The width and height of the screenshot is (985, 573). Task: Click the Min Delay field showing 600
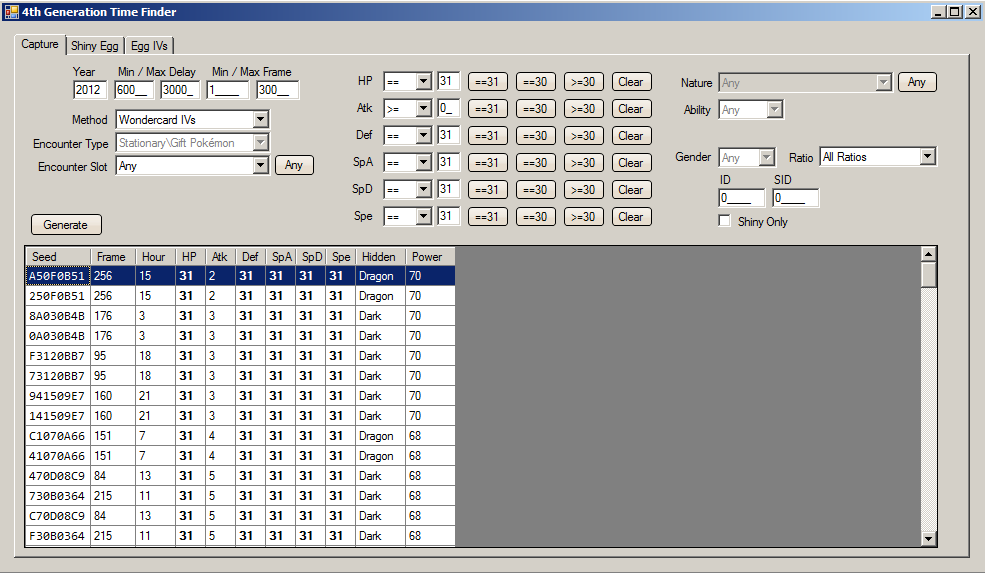tap(134, 90)
